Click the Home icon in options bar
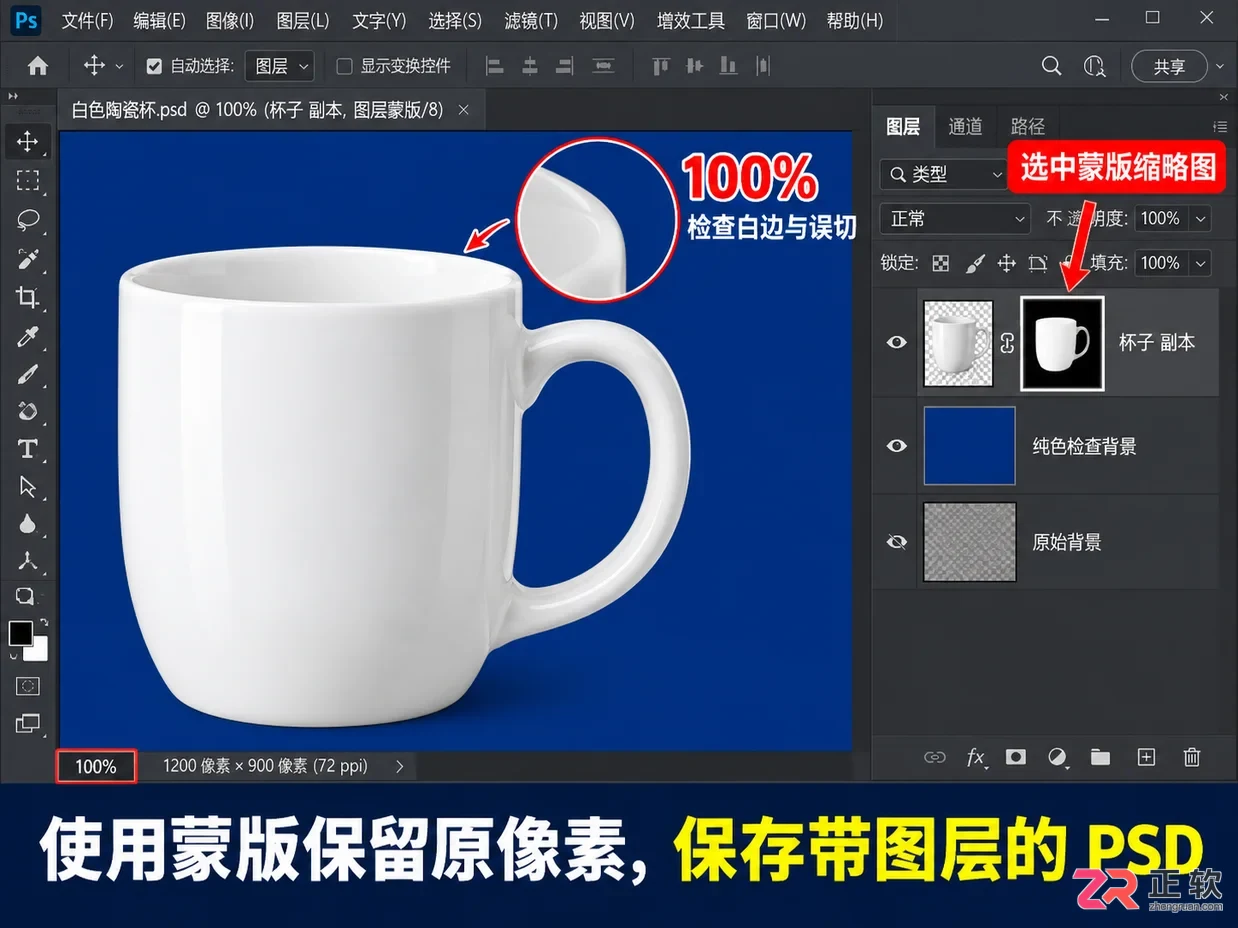Image resolution: width=1238 pixels, height=928 pixels. coord(38,66)
